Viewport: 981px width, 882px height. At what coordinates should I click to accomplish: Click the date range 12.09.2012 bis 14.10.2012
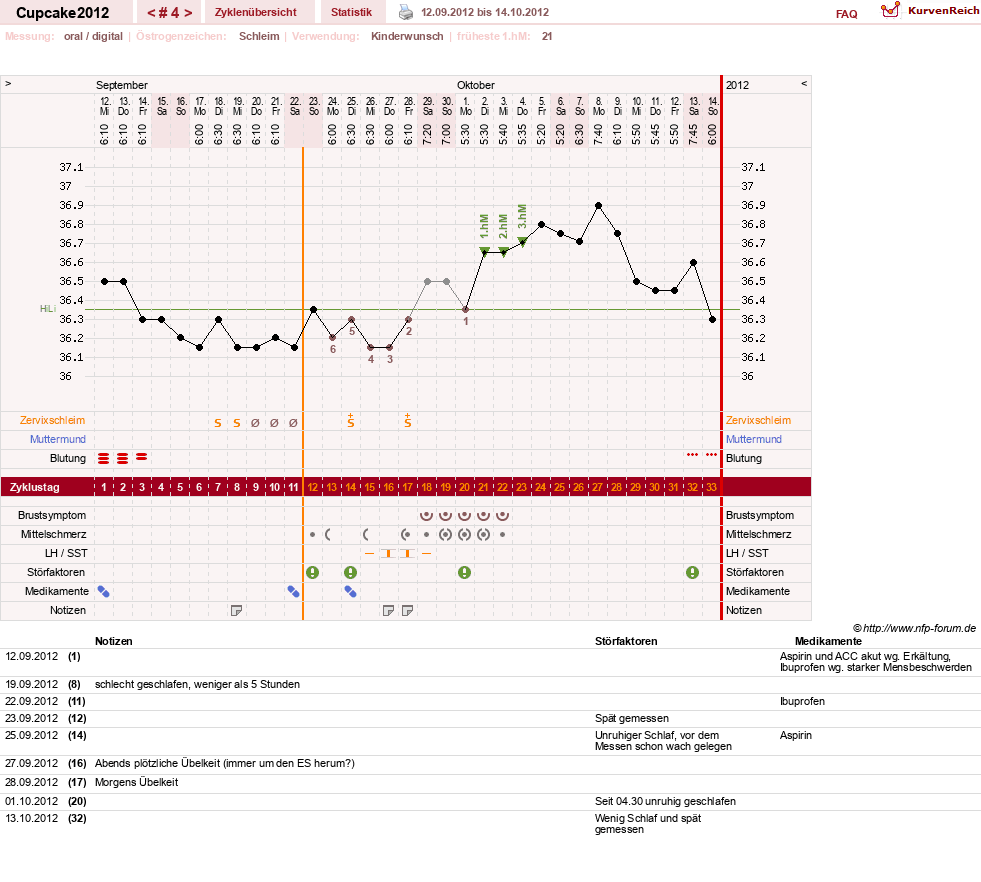pos(485,12)
